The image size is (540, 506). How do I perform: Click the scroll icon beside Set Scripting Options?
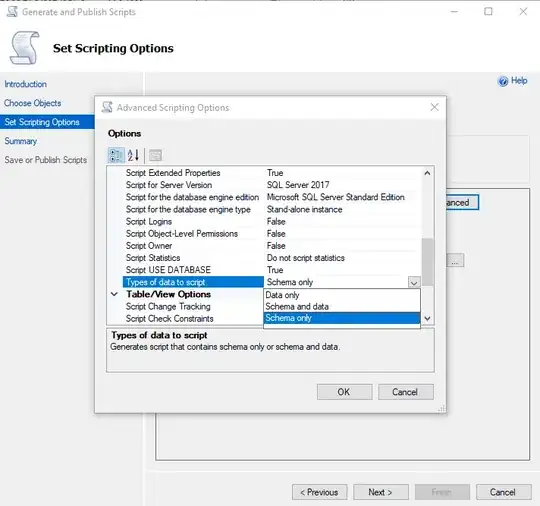pos(24,48)
